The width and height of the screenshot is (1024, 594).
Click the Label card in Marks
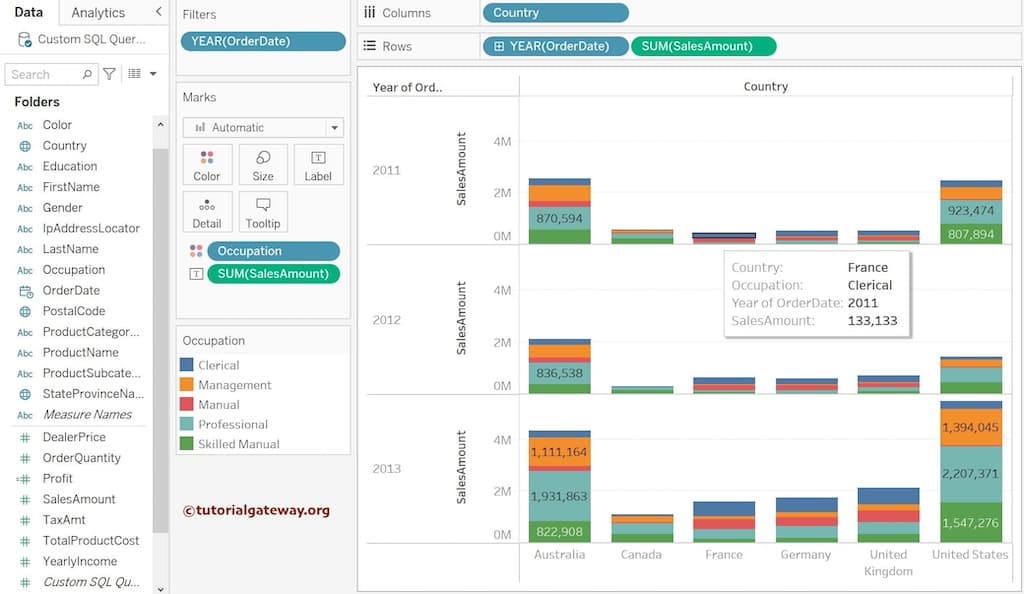click(318, 165)
